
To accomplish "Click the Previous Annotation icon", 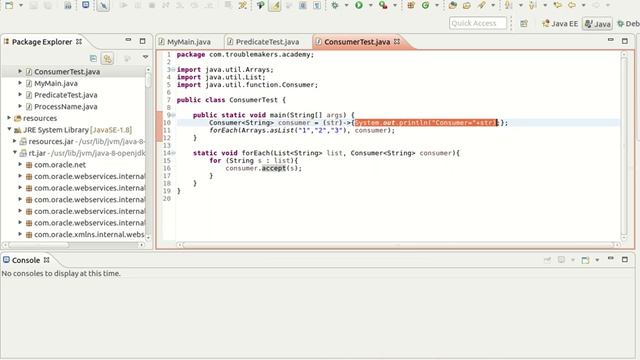I will point(533,5).
